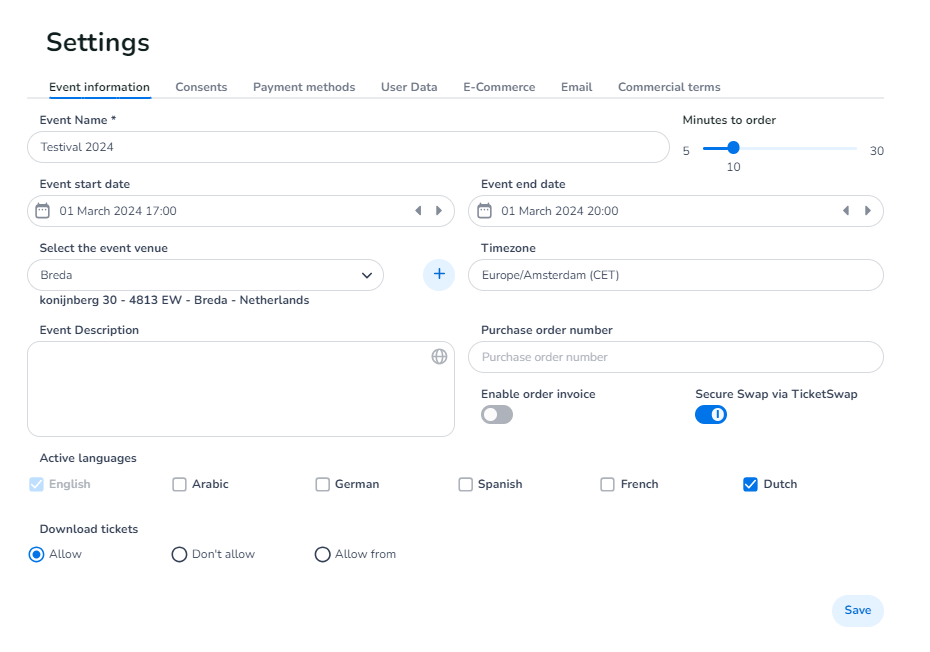Check the German language checkbox
The image size is (930, 652).
tap(323, 484)
